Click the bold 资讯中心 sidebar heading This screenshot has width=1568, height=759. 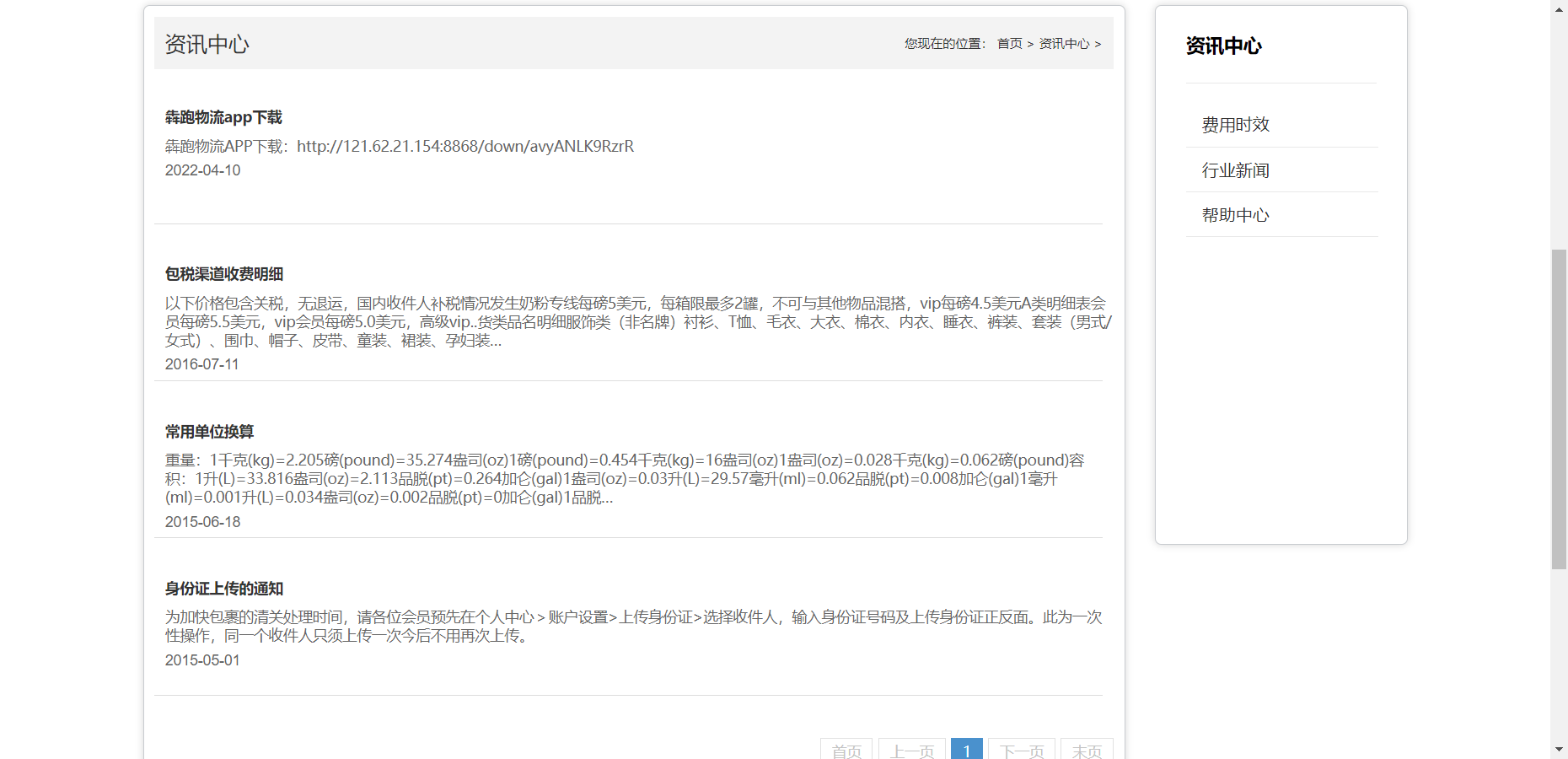coord(1223,46)
